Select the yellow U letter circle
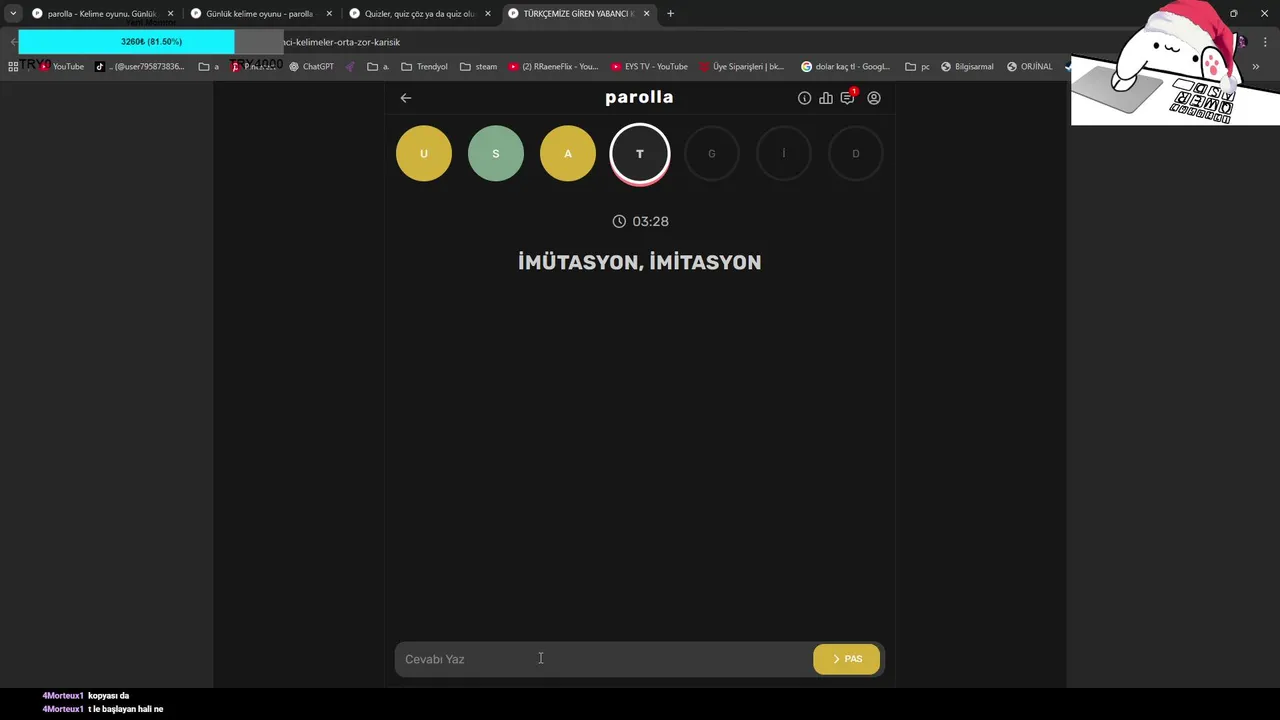The image size is (1280, 720). 424,154
